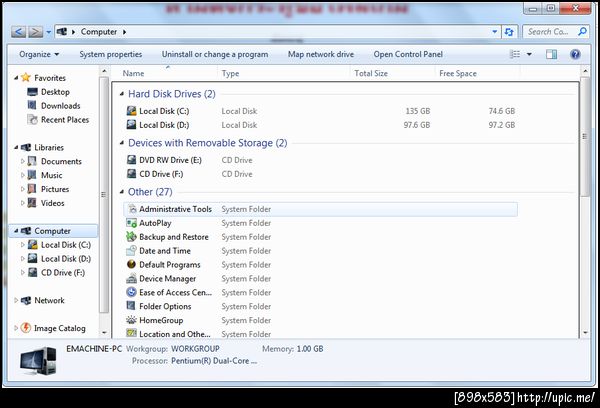Click the Computer icon in address bar

[62, 32]
